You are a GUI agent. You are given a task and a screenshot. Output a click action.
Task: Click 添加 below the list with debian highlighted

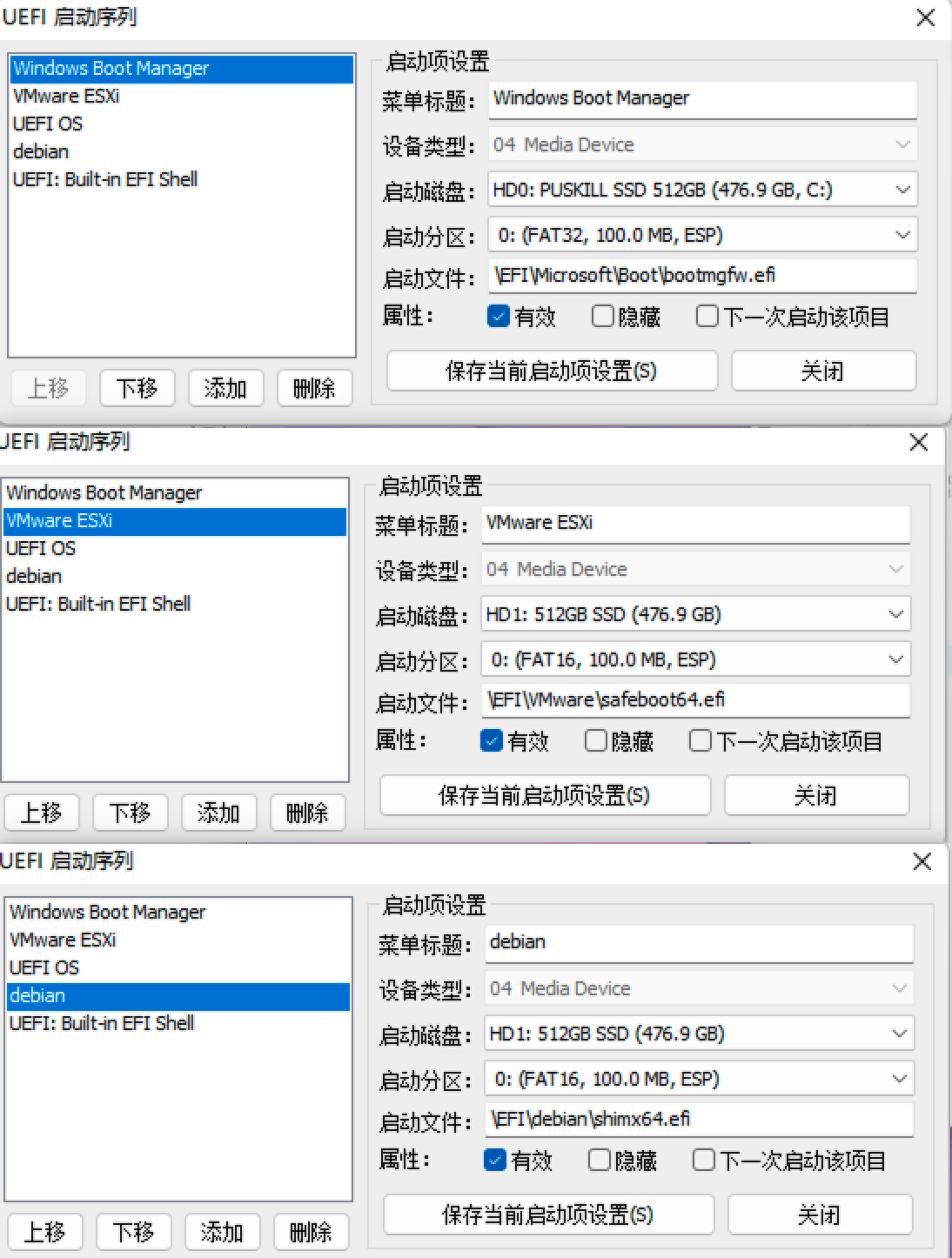222,1232
